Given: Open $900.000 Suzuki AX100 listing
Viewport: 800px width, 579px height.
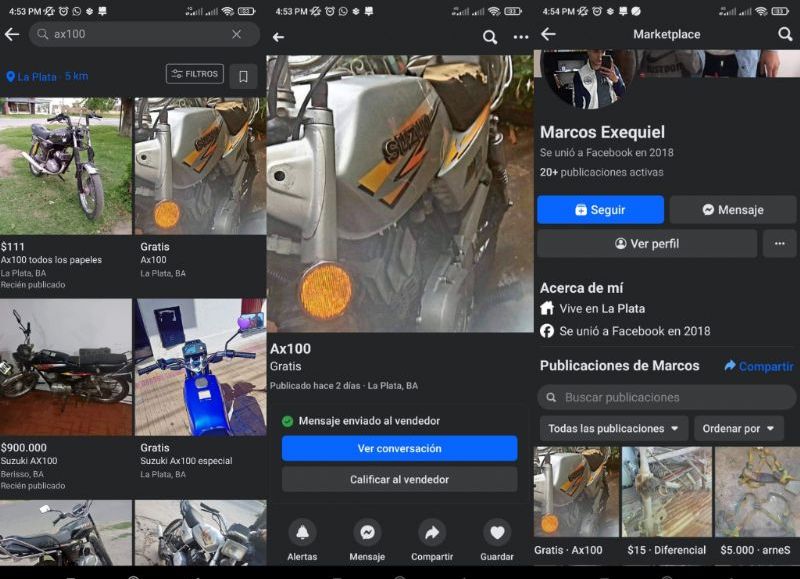Looking at the screenshot, I should click(x=66, y=395).
